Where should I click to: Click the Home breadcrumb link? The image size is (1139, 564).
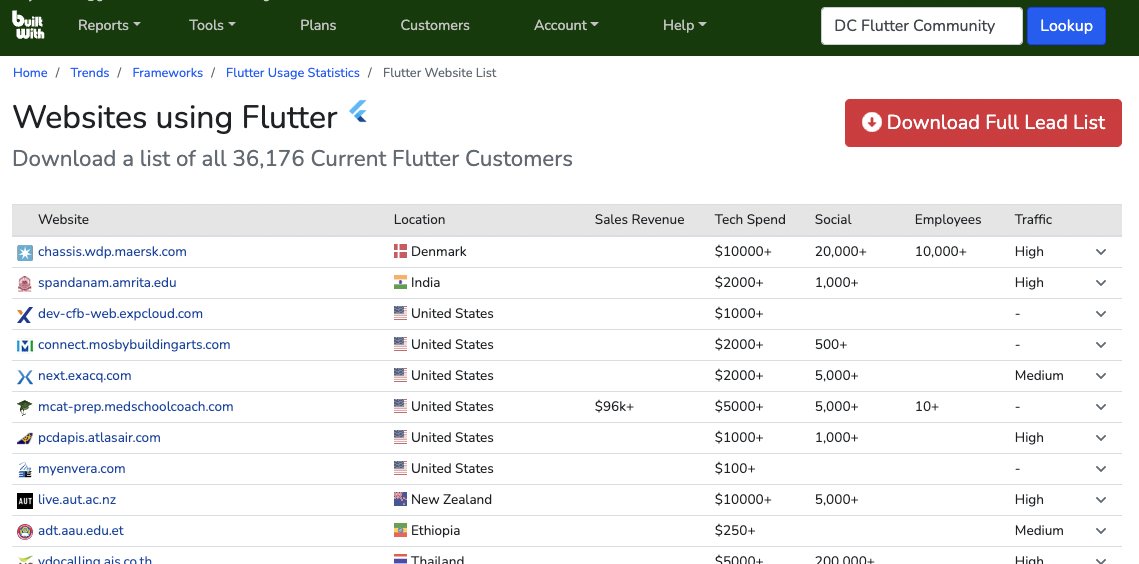(30, 73)
